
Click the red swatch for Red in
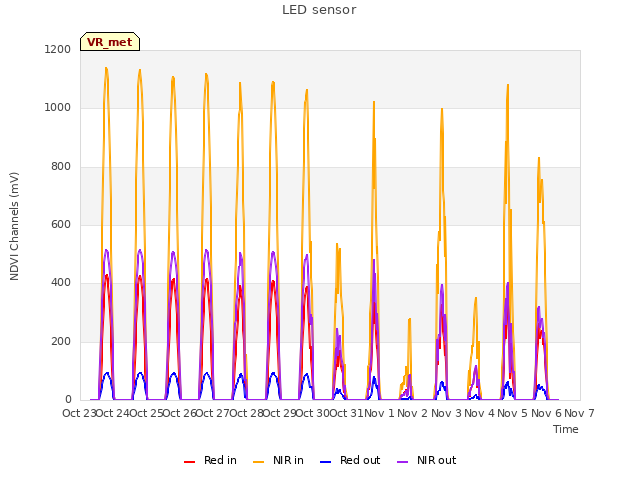(189, 462)
